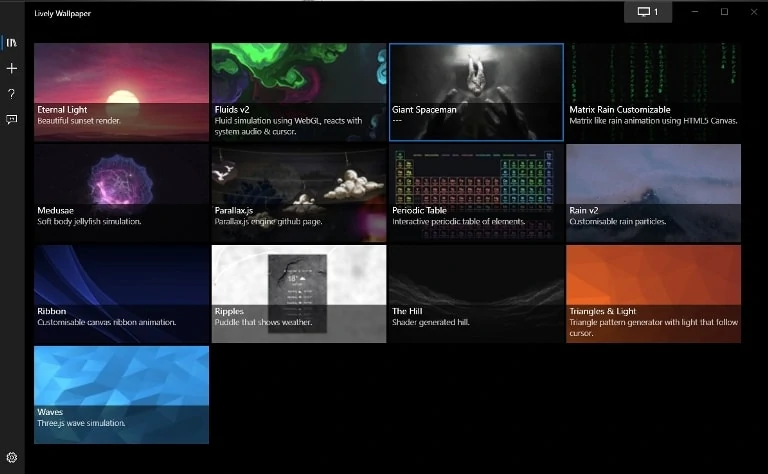Select the Triangles & Light wallpaper
768x474 pixels.
[653, 294]
